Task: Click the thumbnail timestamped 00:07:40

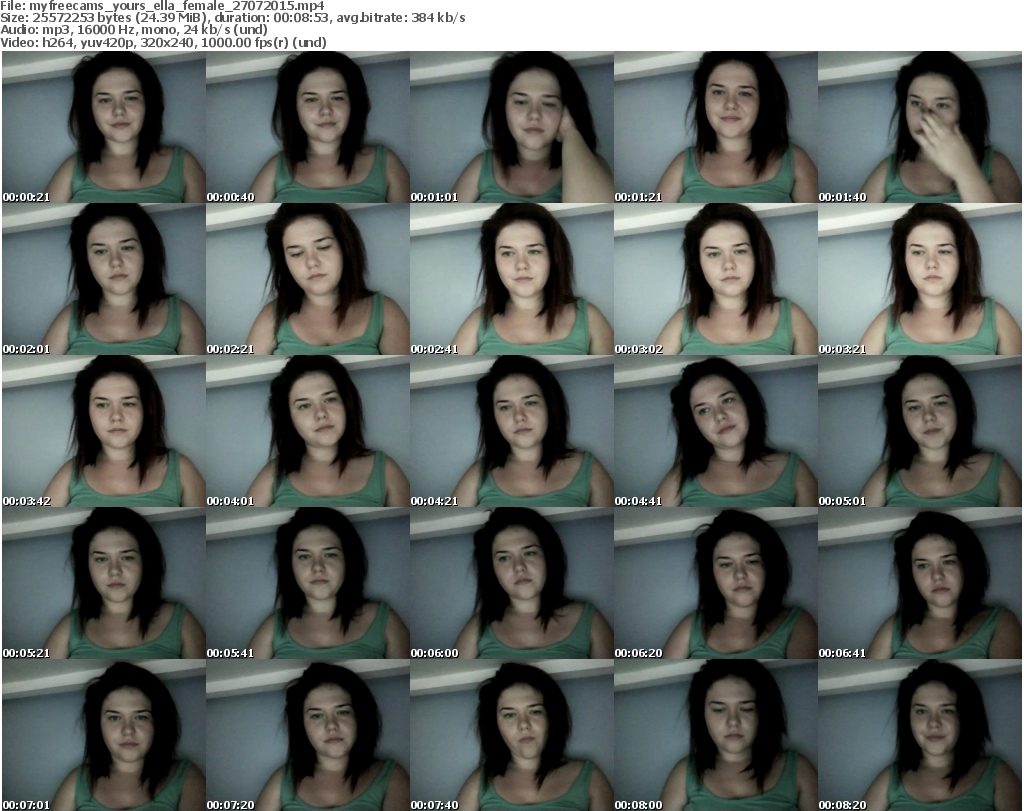Action: [x=511, y=735]
